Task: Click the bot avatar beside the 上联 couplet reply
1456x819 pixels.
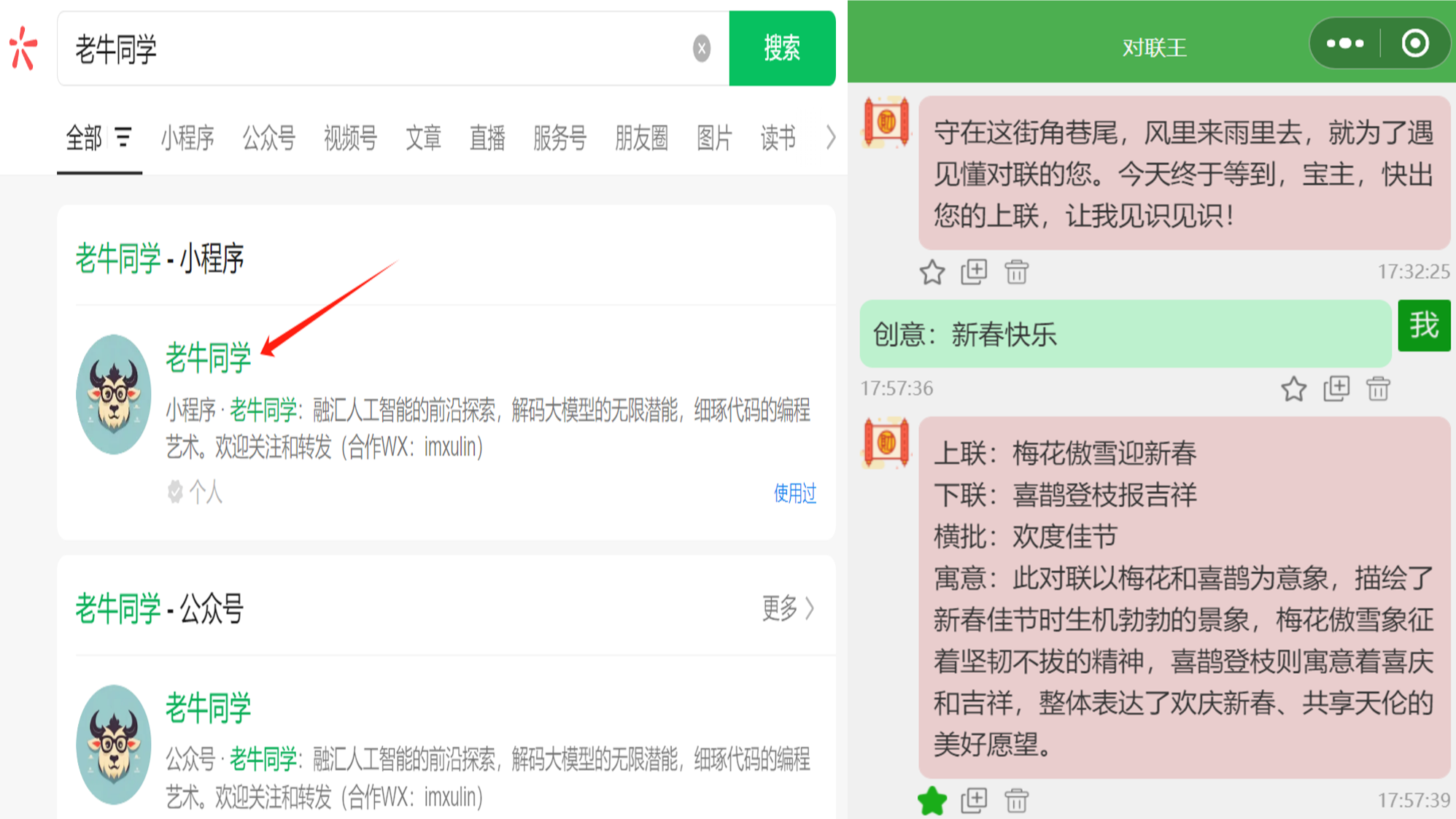Action: click(x=886, y=443)
